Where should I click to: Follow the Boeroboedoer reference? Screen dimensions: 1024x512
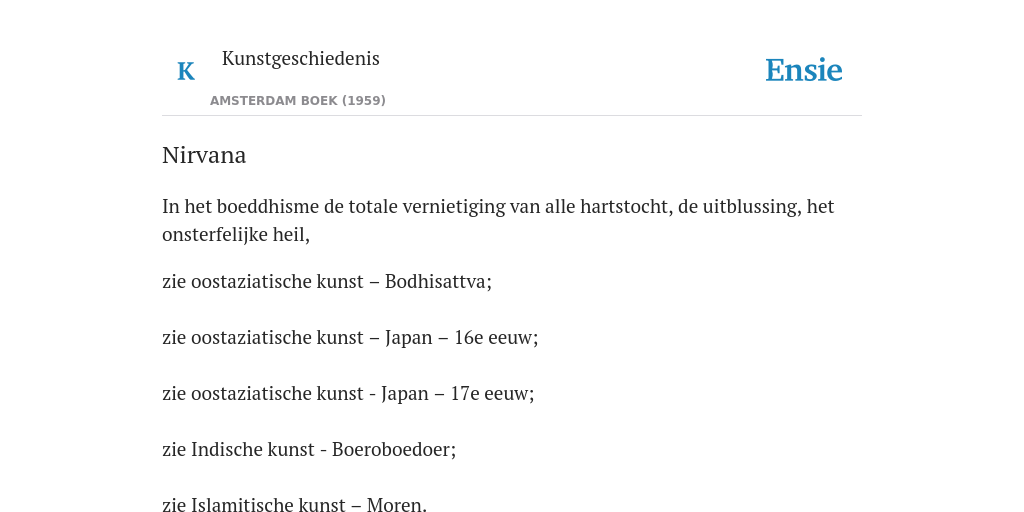(392, 449)
